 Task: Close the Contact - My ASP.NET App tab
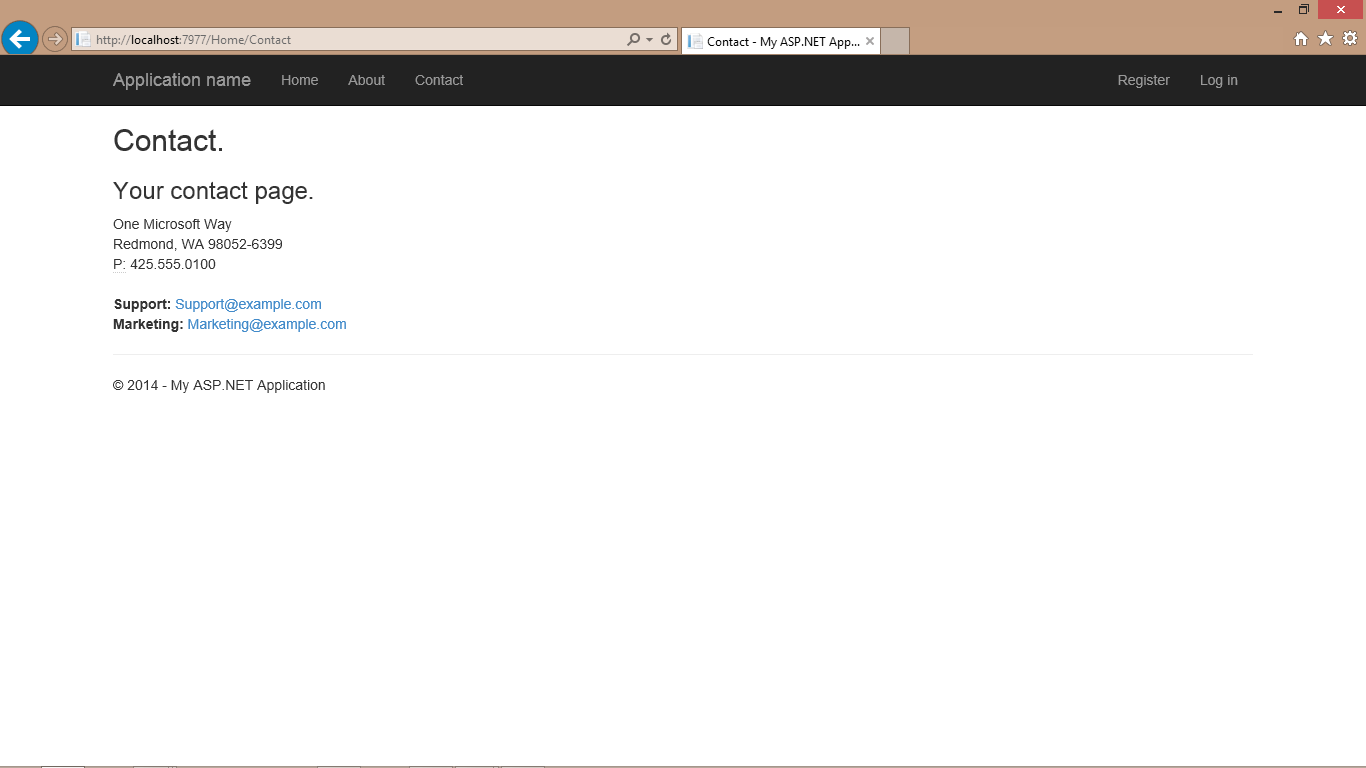[870, 41]
